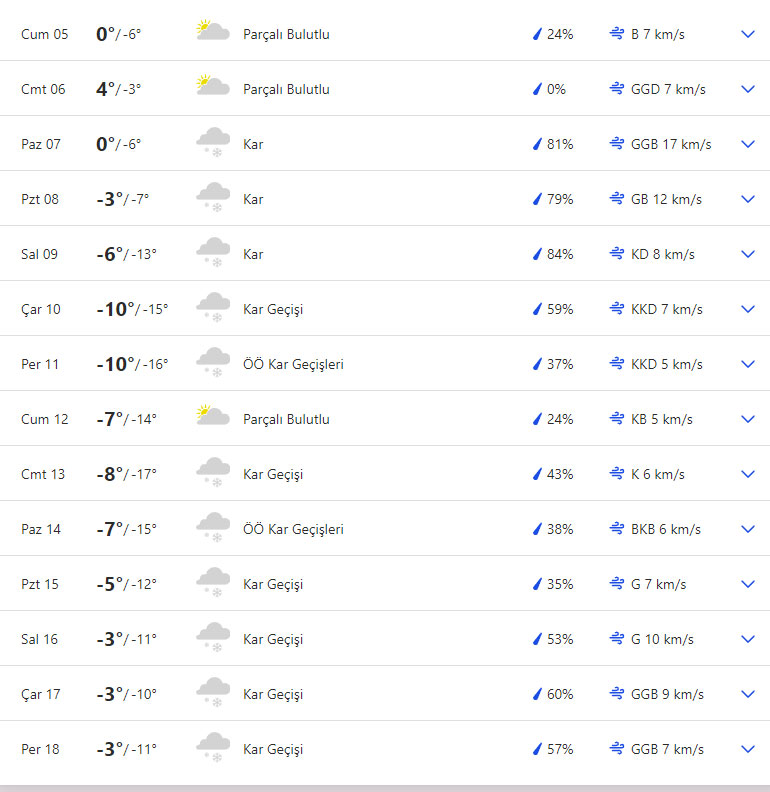Expand the Cmt 06 forecast row
The width and height of the screenshot is (770, 792).
coord(747,89)
